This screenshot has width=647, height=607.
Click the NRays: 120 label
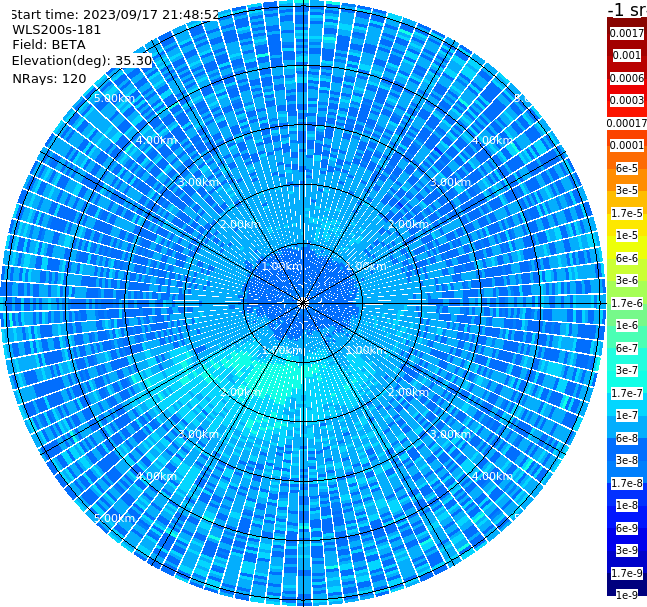(x=49, y=78)
